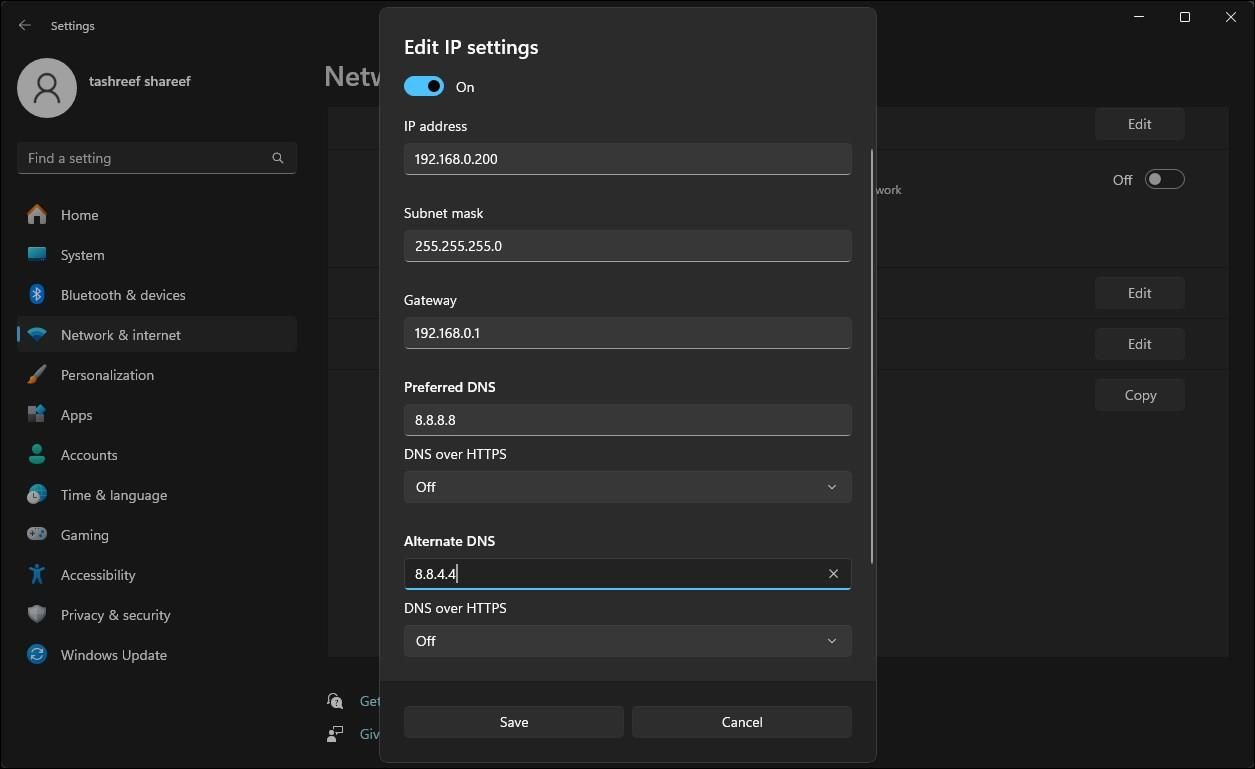Screen dimensions: 1255x769
Task: Turn off the Edit IP settings toggle
Action: [423, 86]
